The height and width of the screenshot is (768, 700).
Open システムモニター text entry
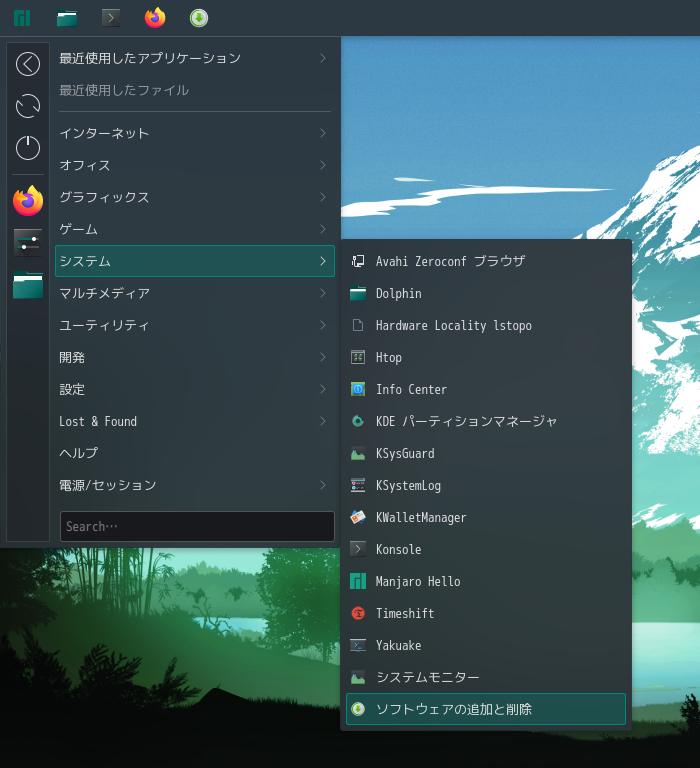428,677
